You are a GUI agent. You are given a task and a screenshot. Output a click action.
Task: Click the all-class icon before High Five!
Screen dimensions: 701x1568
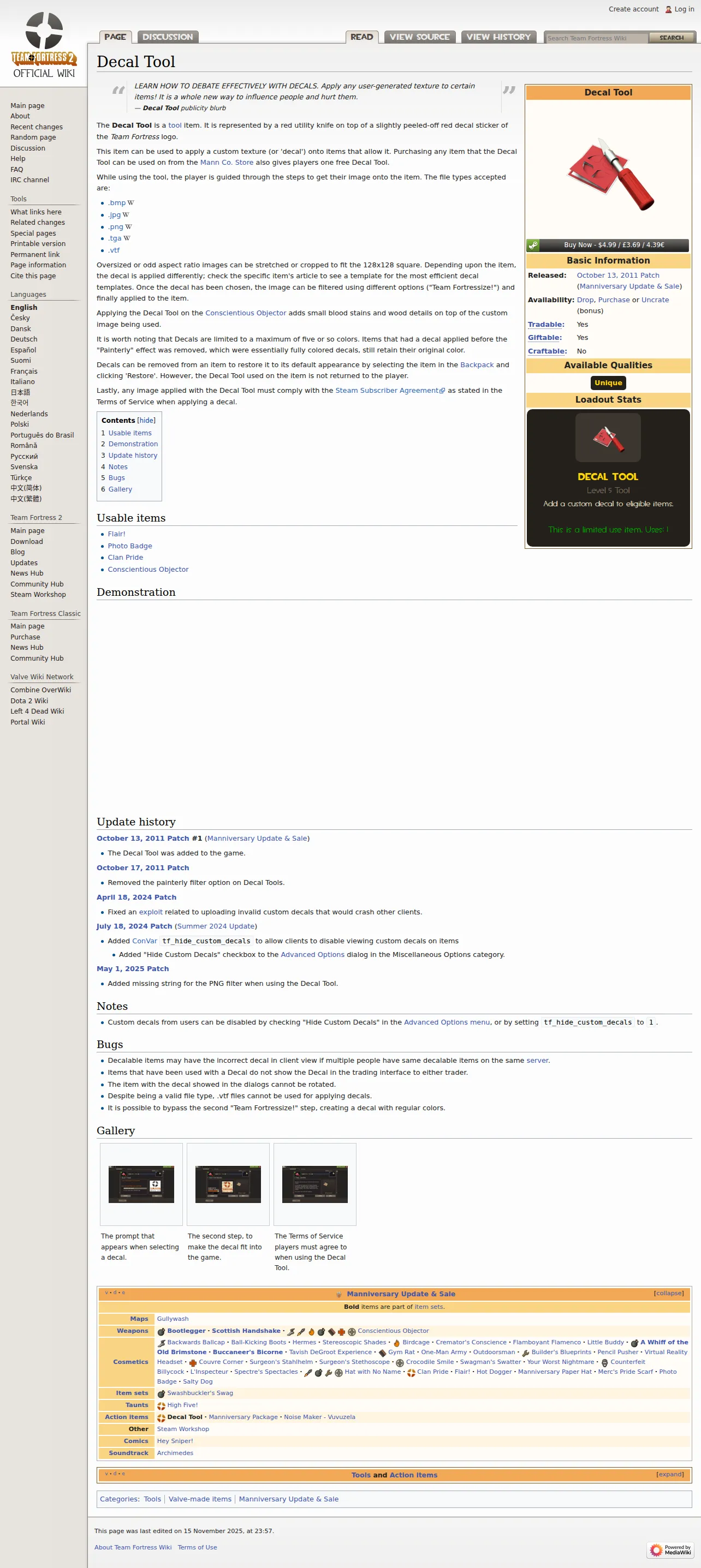click(x=162, y=1406)
